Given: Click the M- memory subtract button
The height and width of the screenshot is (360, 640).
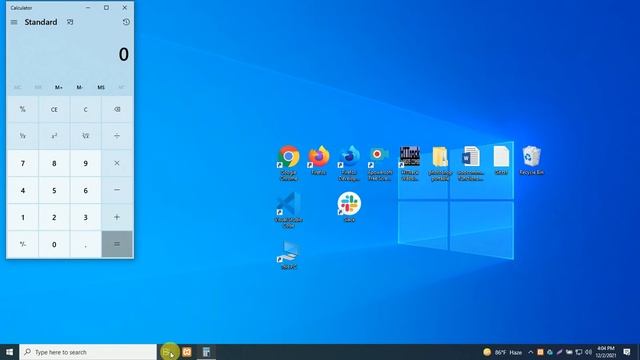Looking at the screenshot, I should [80, 87].
